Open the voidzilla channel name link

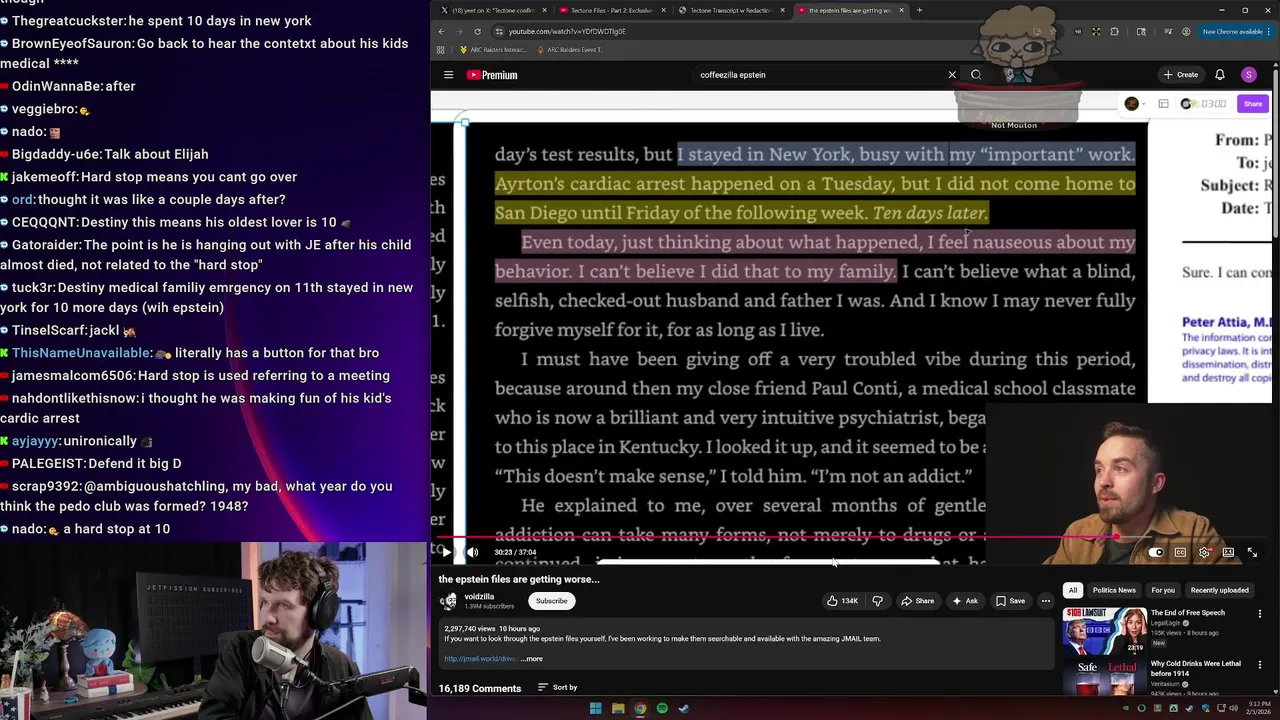coord(479,597)
